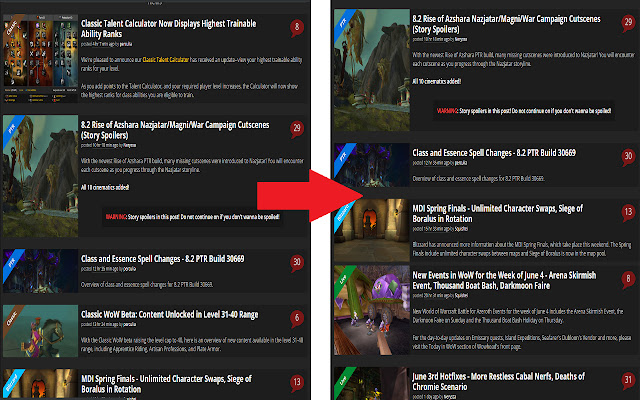Click the 29 comments bubble in the left panel
The width and height of the screenshot is (640, 400).
[x=297, y=129]
